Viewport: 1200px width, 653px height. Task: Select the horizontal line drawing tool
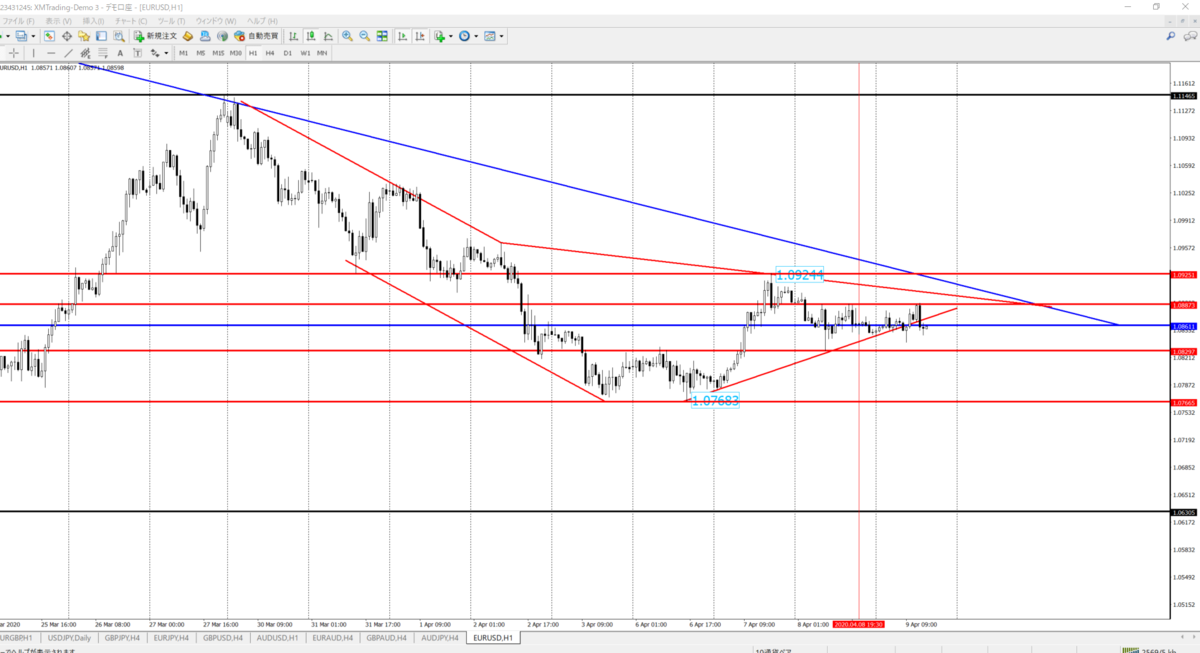click(51, 53)
